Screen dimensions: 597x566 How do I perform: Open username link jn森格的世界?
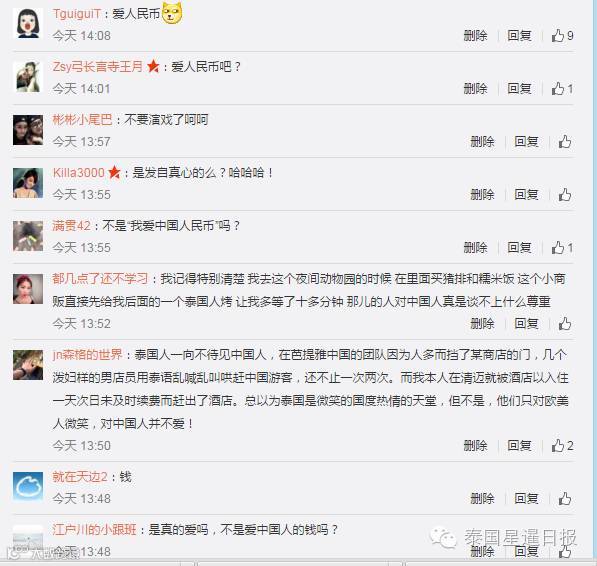pyautogui.click(x=88, y=354)
